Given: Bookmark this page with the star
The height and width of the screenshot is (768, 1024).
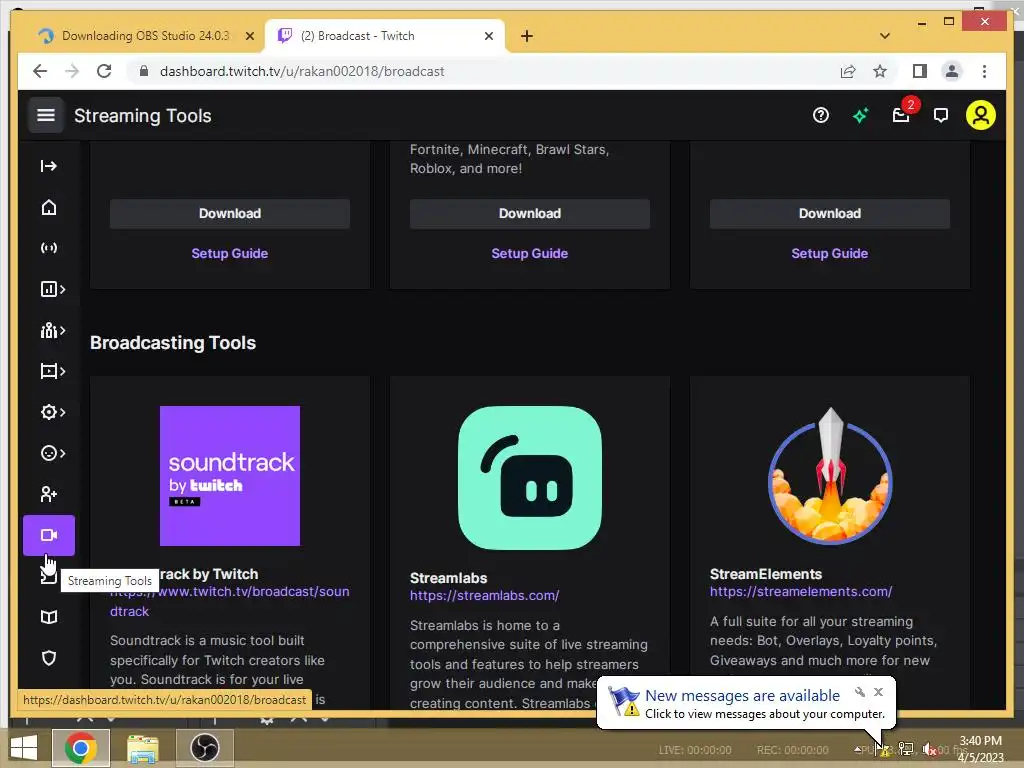Looking at the screenshot, I should click(880, 71).
